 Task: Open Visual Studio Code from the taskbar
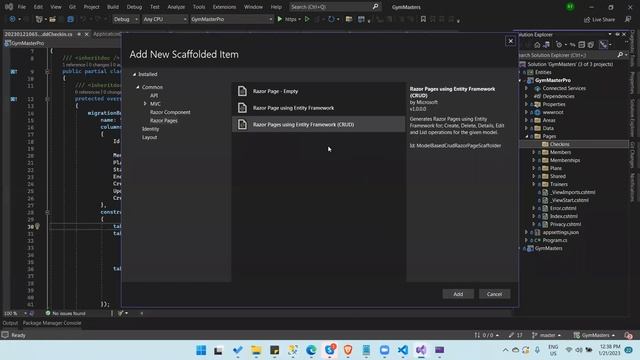(403, 350)
